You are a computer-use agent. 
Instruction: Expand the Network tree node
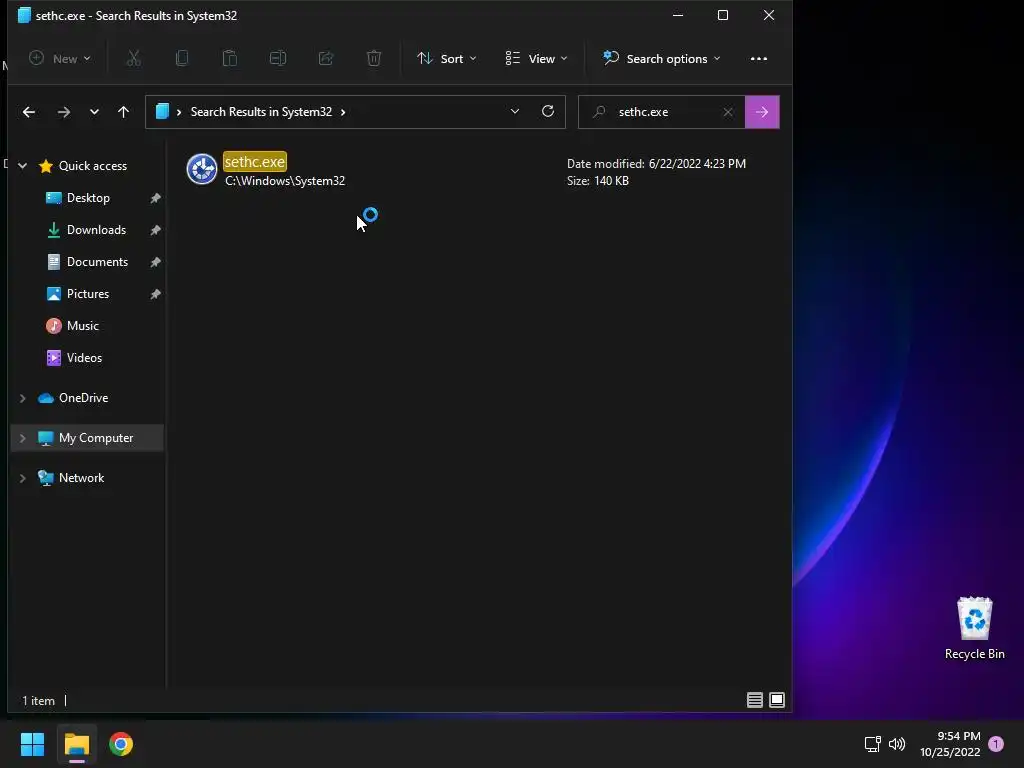click(x=22, y=478)
